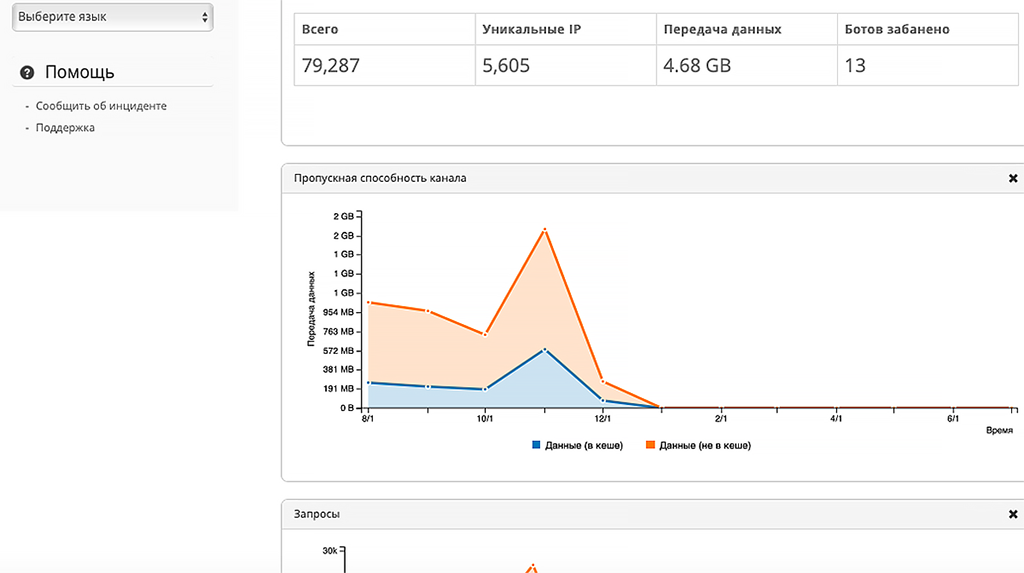Close the 'Запросы' panel

pos(1012,514)
